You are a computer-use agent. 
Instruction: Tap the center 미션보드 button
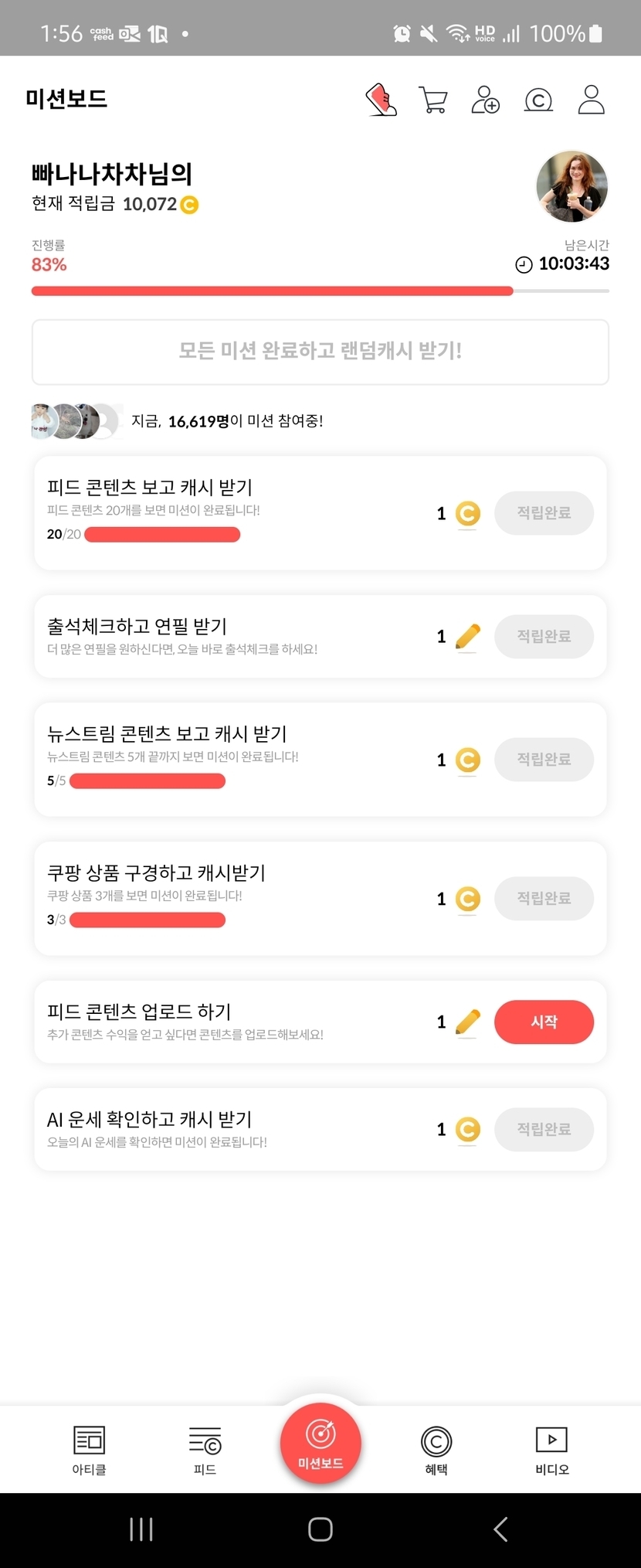[x=320, y=1442]
